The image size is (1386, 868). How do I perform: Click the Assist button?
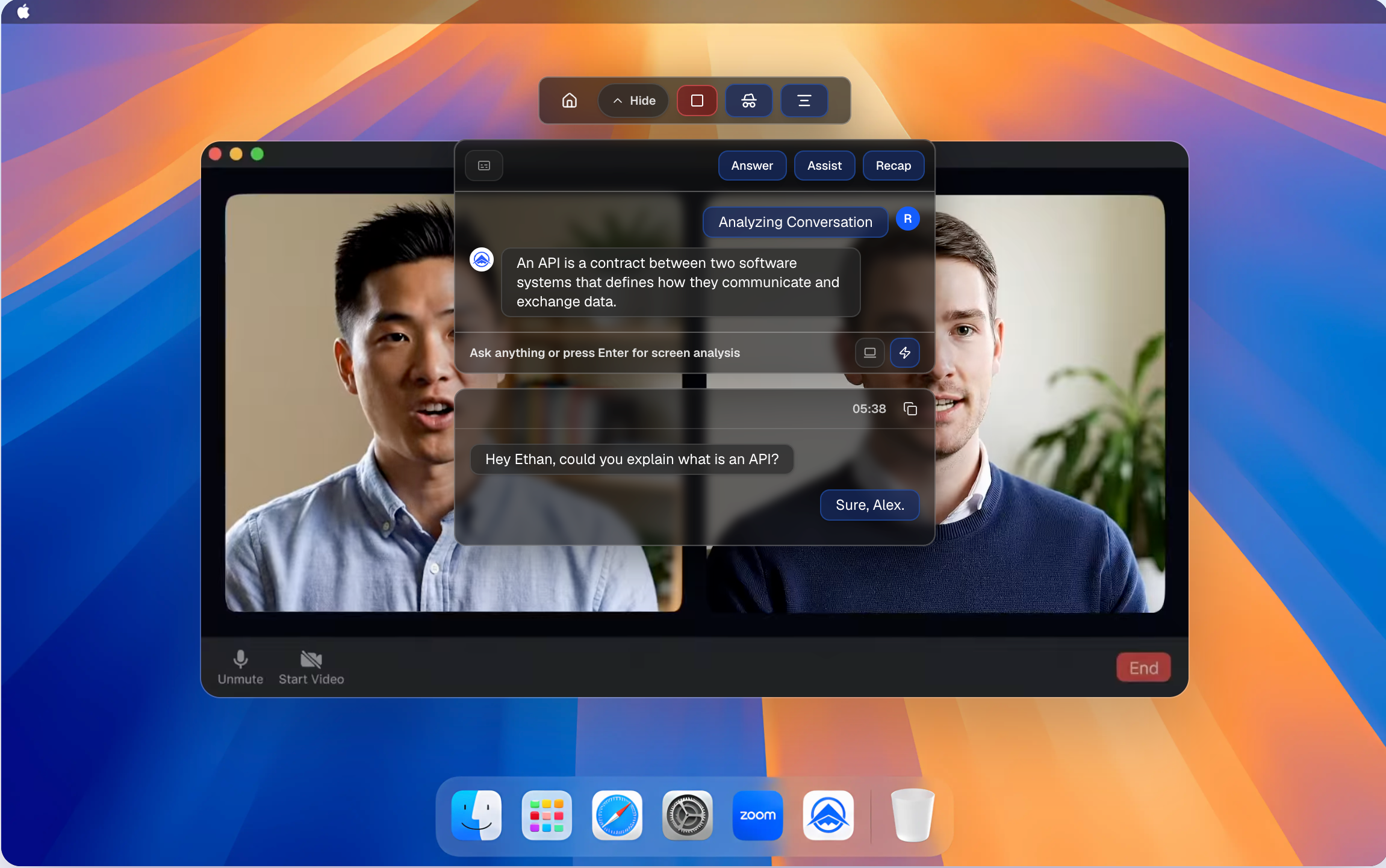(824, 166)
